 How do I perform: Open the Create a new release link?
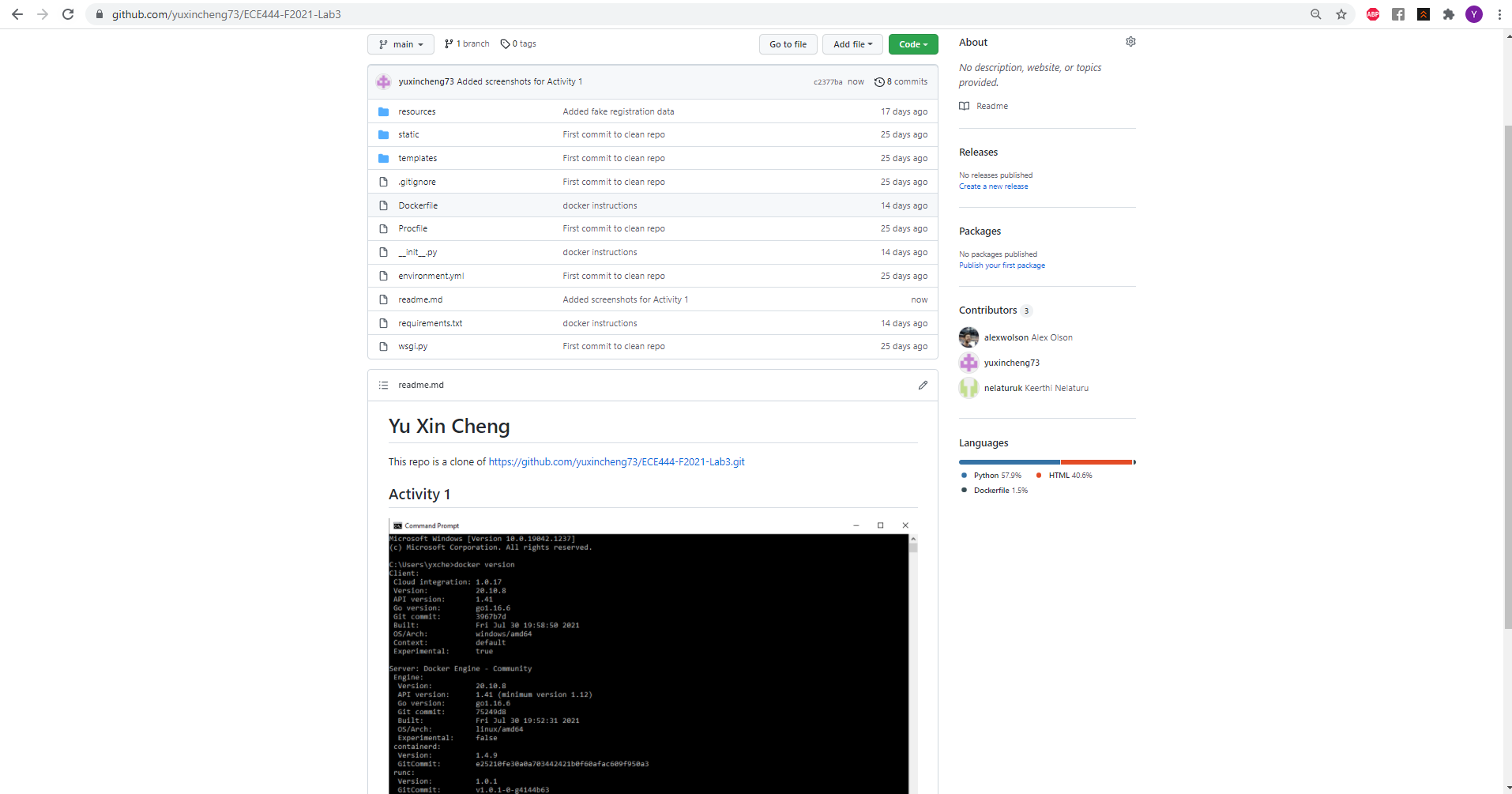pyautogui.click(x=993, y=186)
